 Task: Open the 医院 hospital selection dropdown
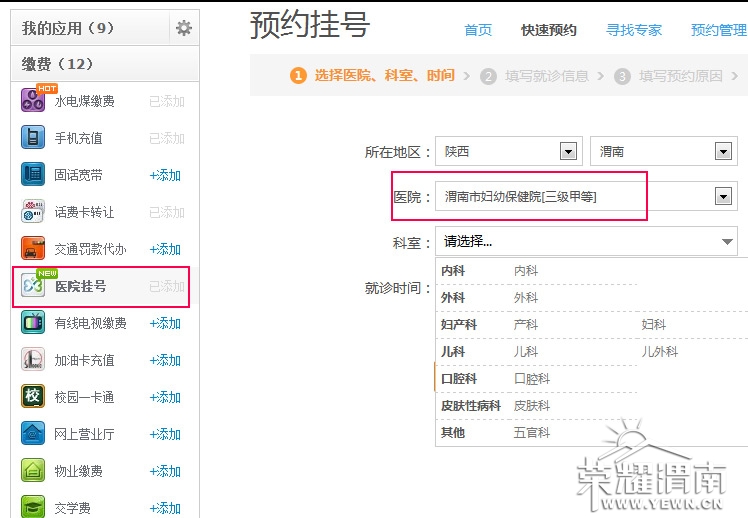pyautogui.click(x=724, y=197)
